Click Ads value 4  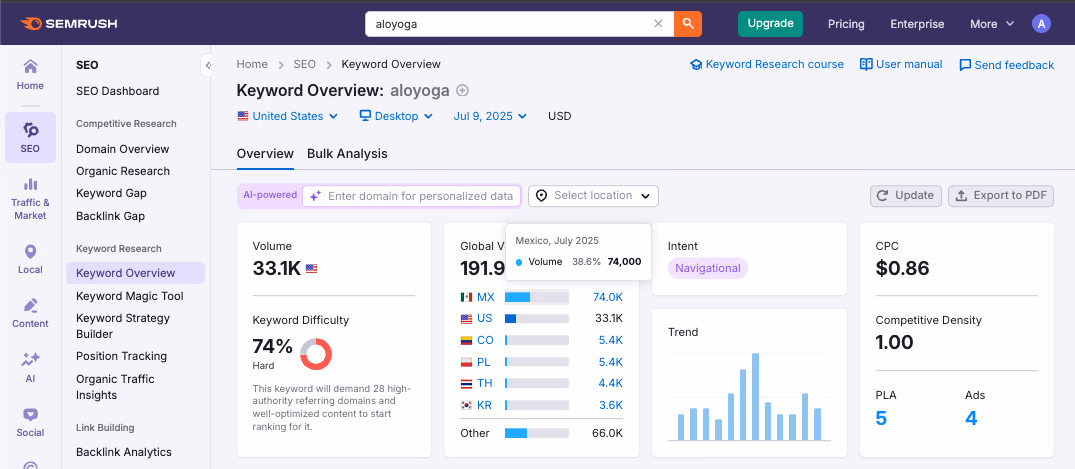point(971,418)
